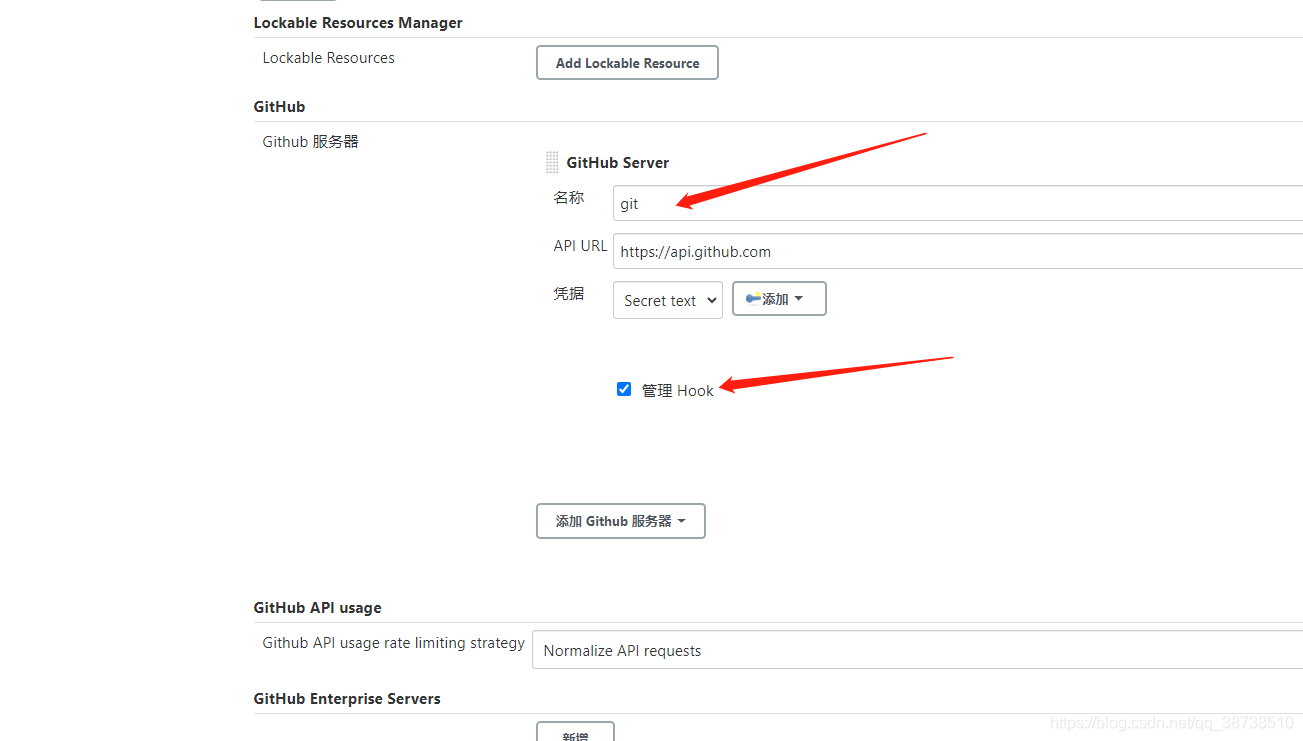Viewport: 1303px width, 741px height.
Task: Click the Github 服务器 label
Action: pyautogui.click(x=310, y=142)
